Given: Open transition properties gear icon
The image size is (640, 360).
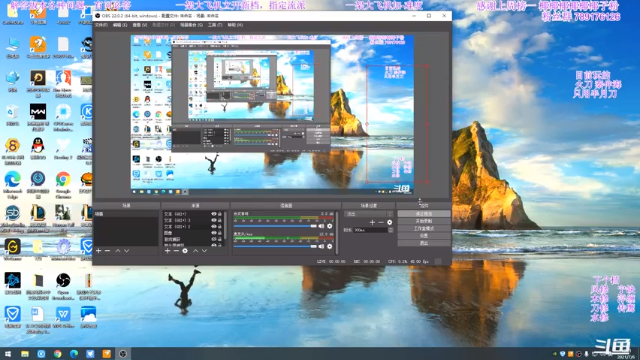Looking at the screenshot, I should [x=389, y=222].
